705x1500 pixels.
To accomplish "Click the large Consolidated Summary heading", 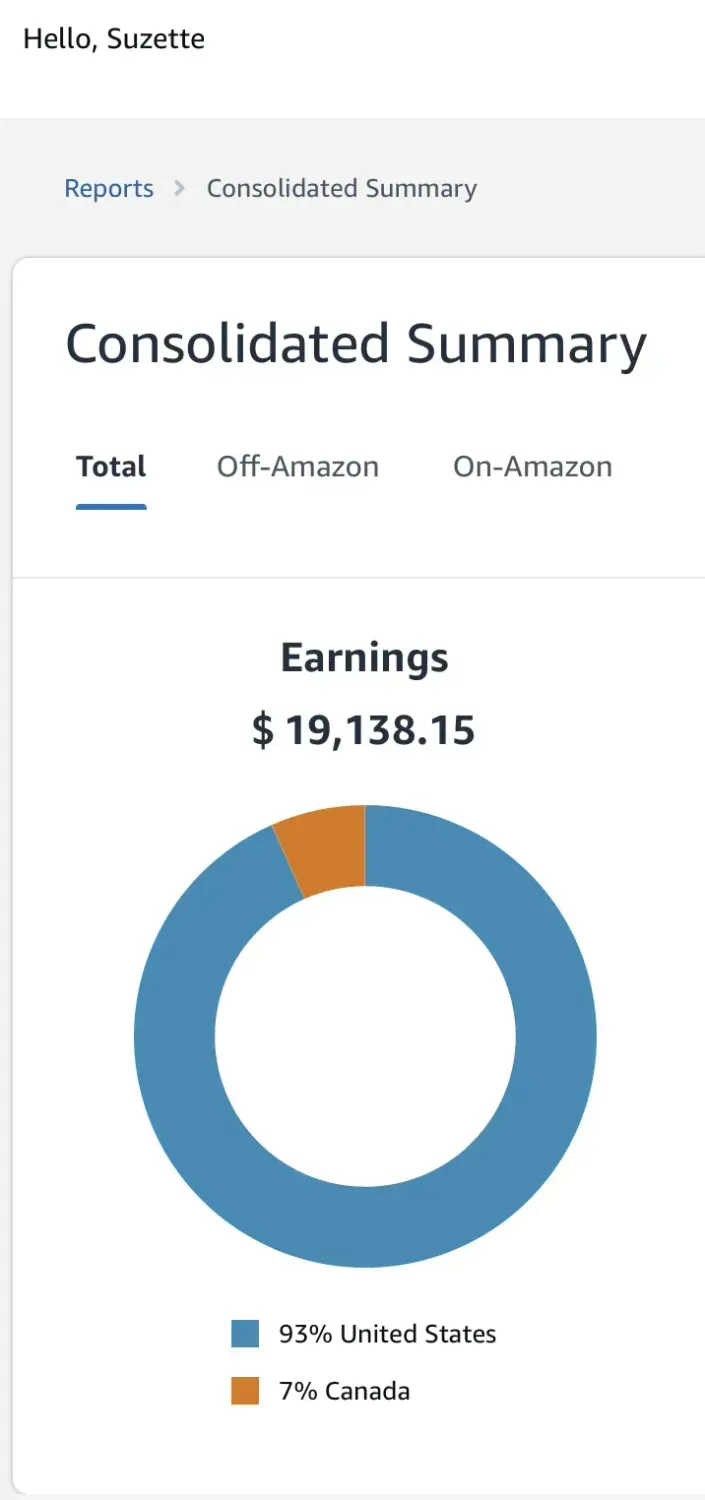I will [356, 345].
